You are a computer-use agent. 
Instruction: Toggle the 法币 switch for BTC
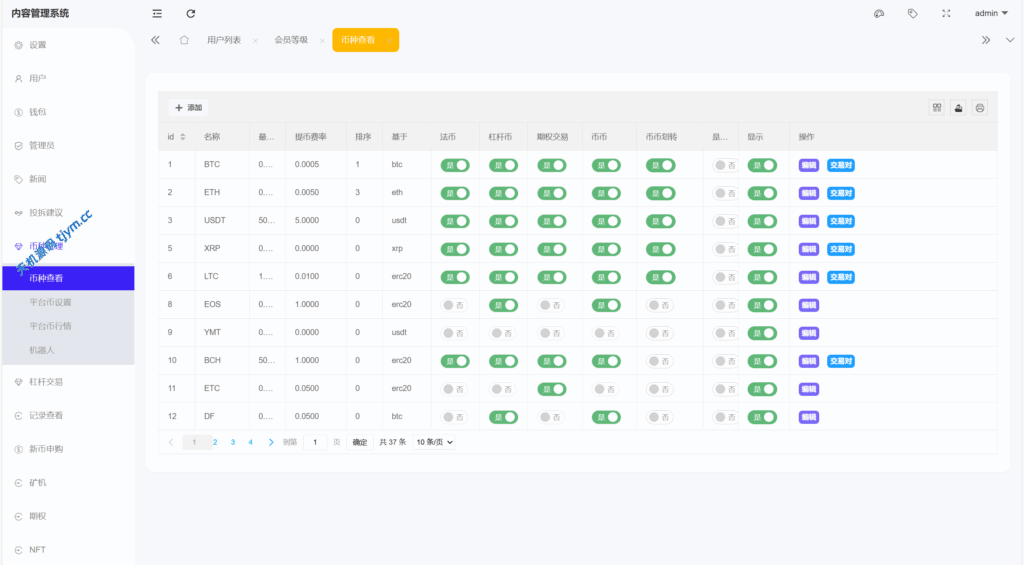[x=455, y=165]
